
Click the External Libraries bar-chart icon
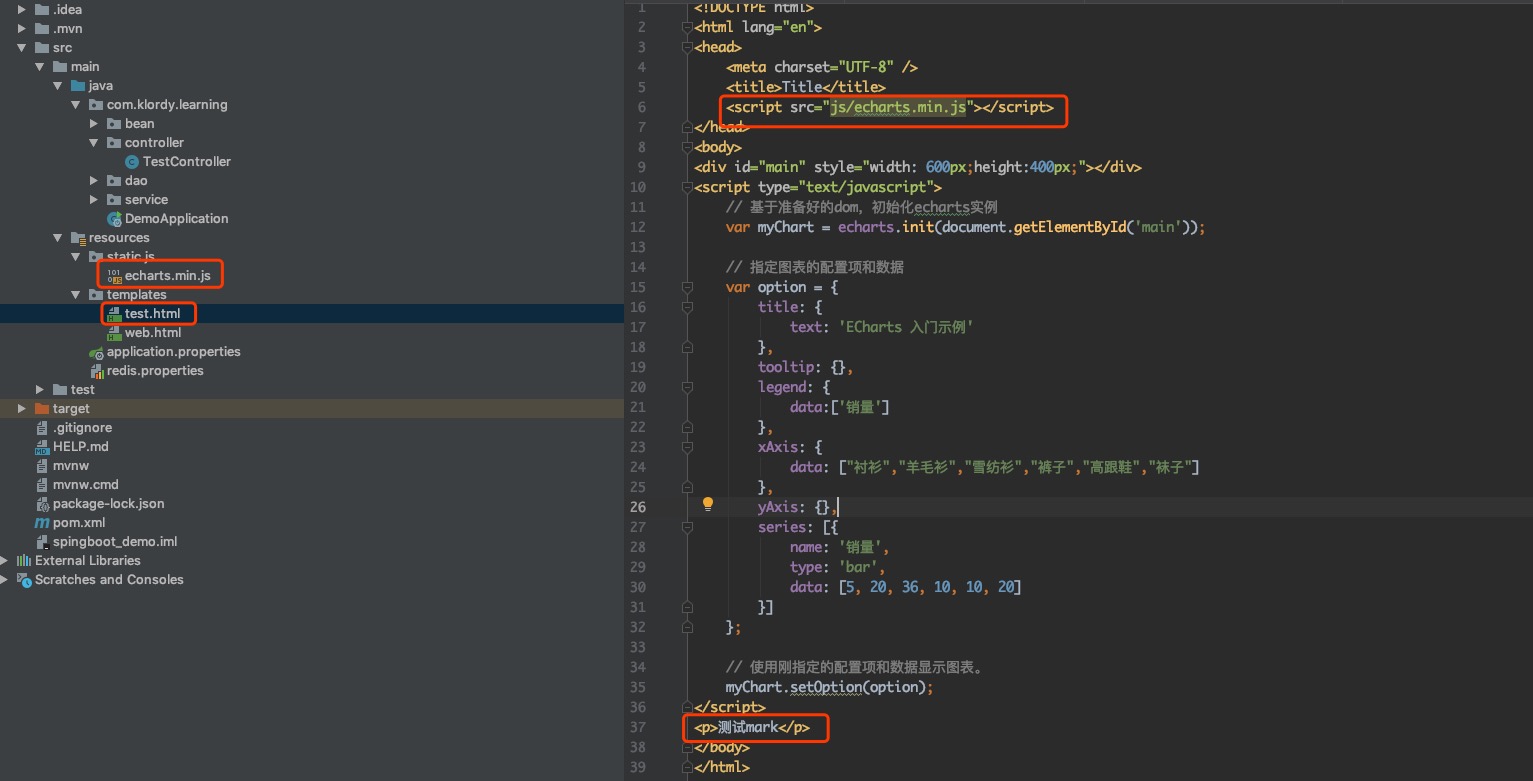click(x=24, y=561)
